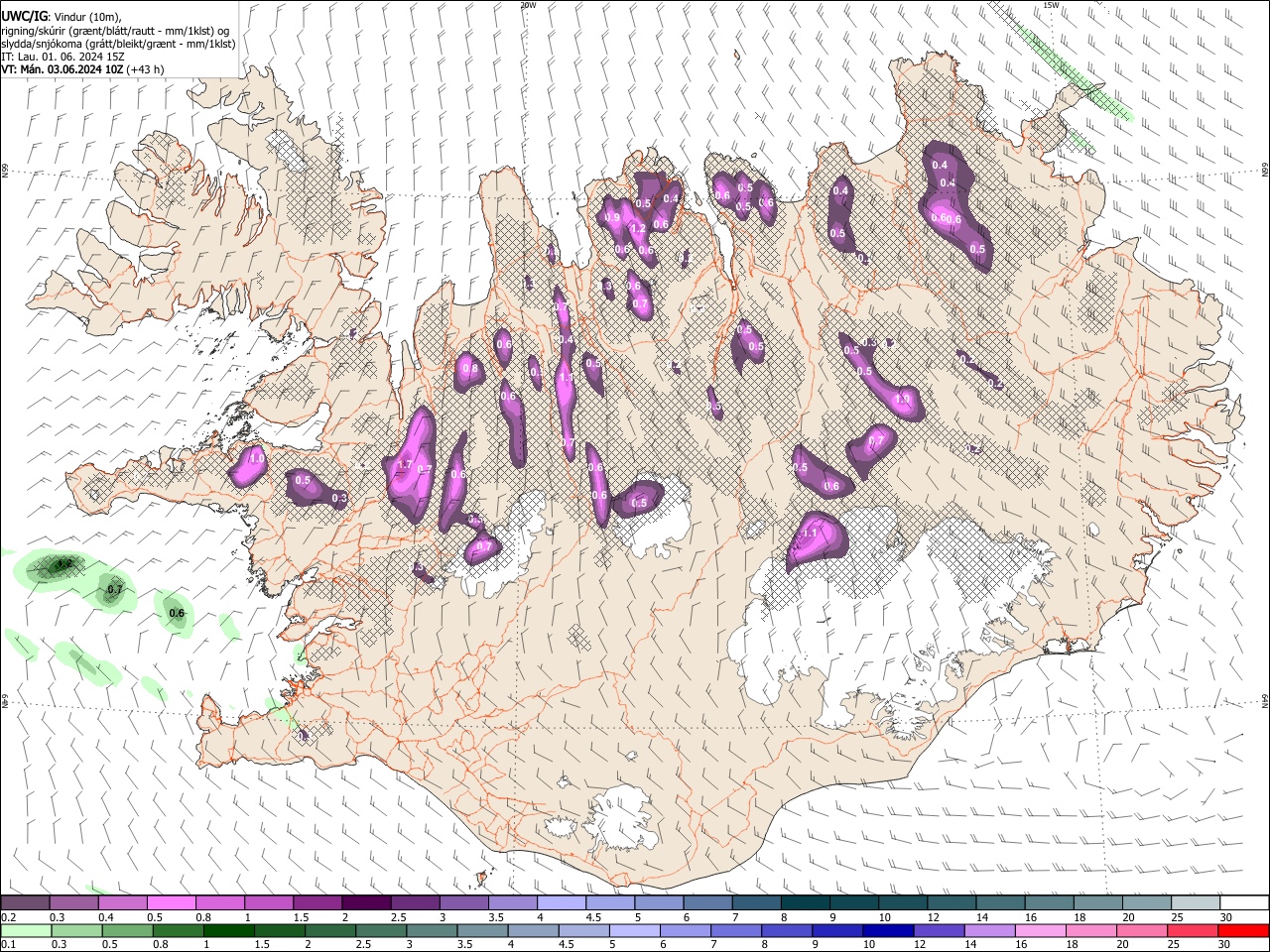The height and width of the screenshot is (952, 1270).
Task: Click the rigning/skúrir legend description line
Action: [117, 31]
